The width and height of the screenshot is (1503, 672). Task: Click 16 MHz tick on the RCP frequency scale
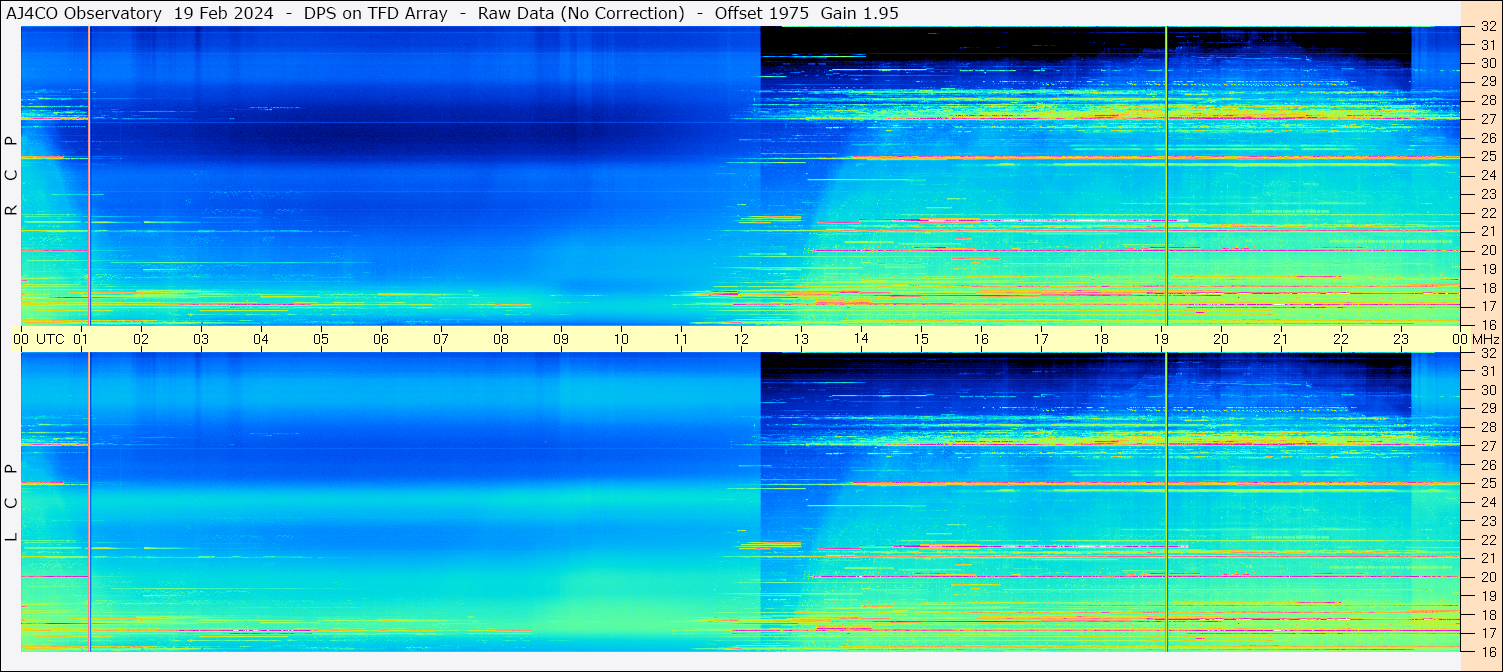pyautogui.click(x=1487, y=325)
